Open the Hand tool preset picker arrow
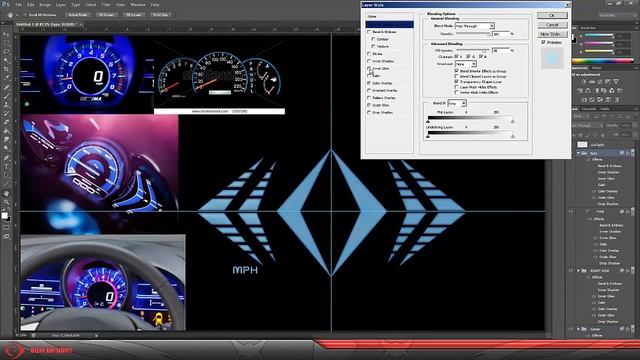The height and width of the screenshot is (360, 640). [x=17, y=15]
